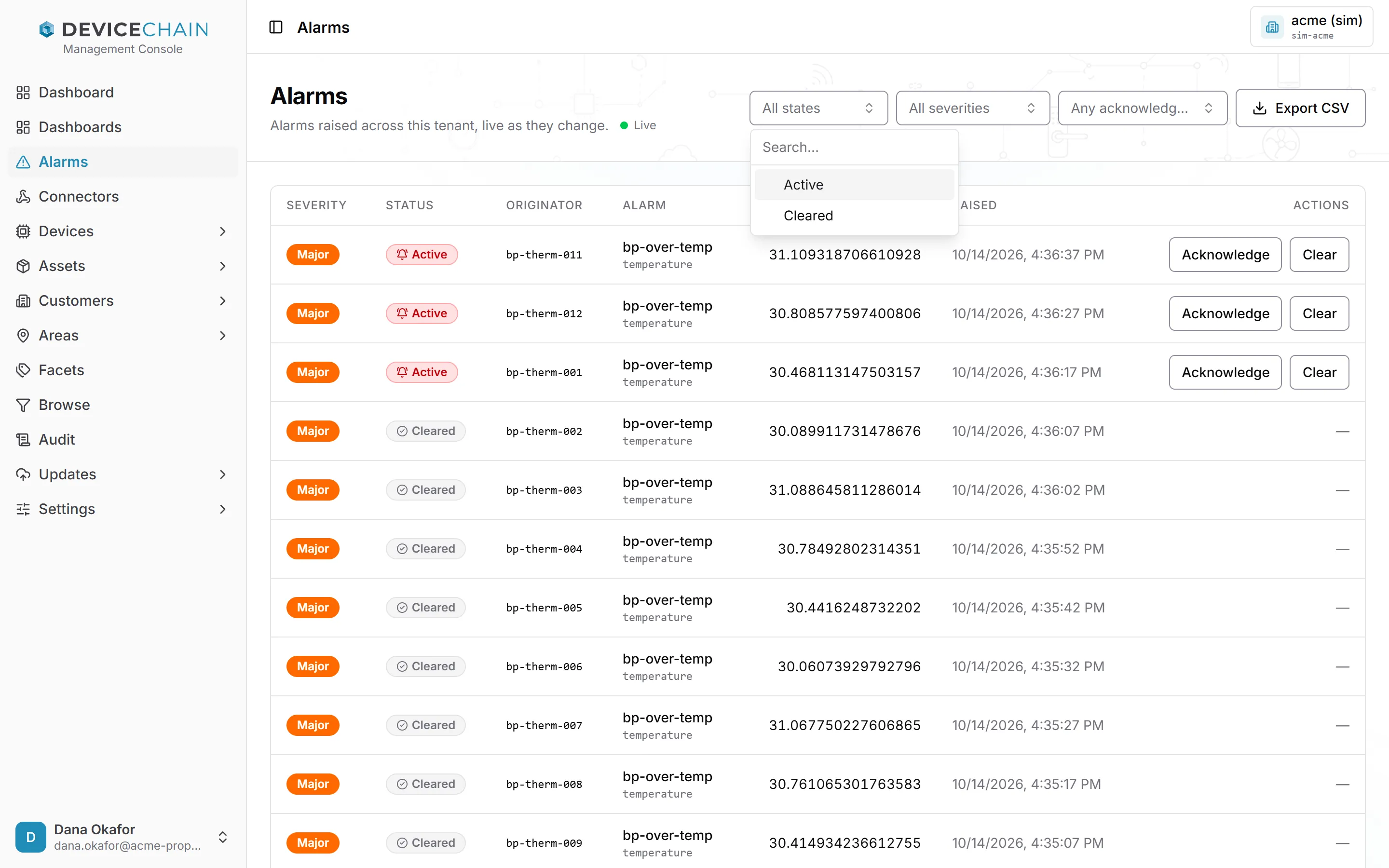Screen dimensions: 1389x868
Task: Expand the Settings submenu chevron
Action: click(x=223, y=509)
